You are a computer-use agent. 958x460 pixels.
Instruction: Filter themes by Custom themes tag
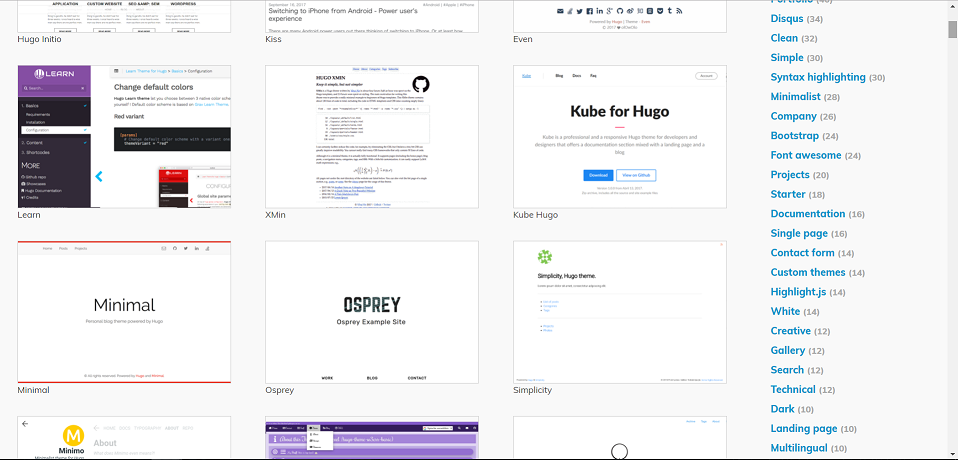click(x=808, y=272)
